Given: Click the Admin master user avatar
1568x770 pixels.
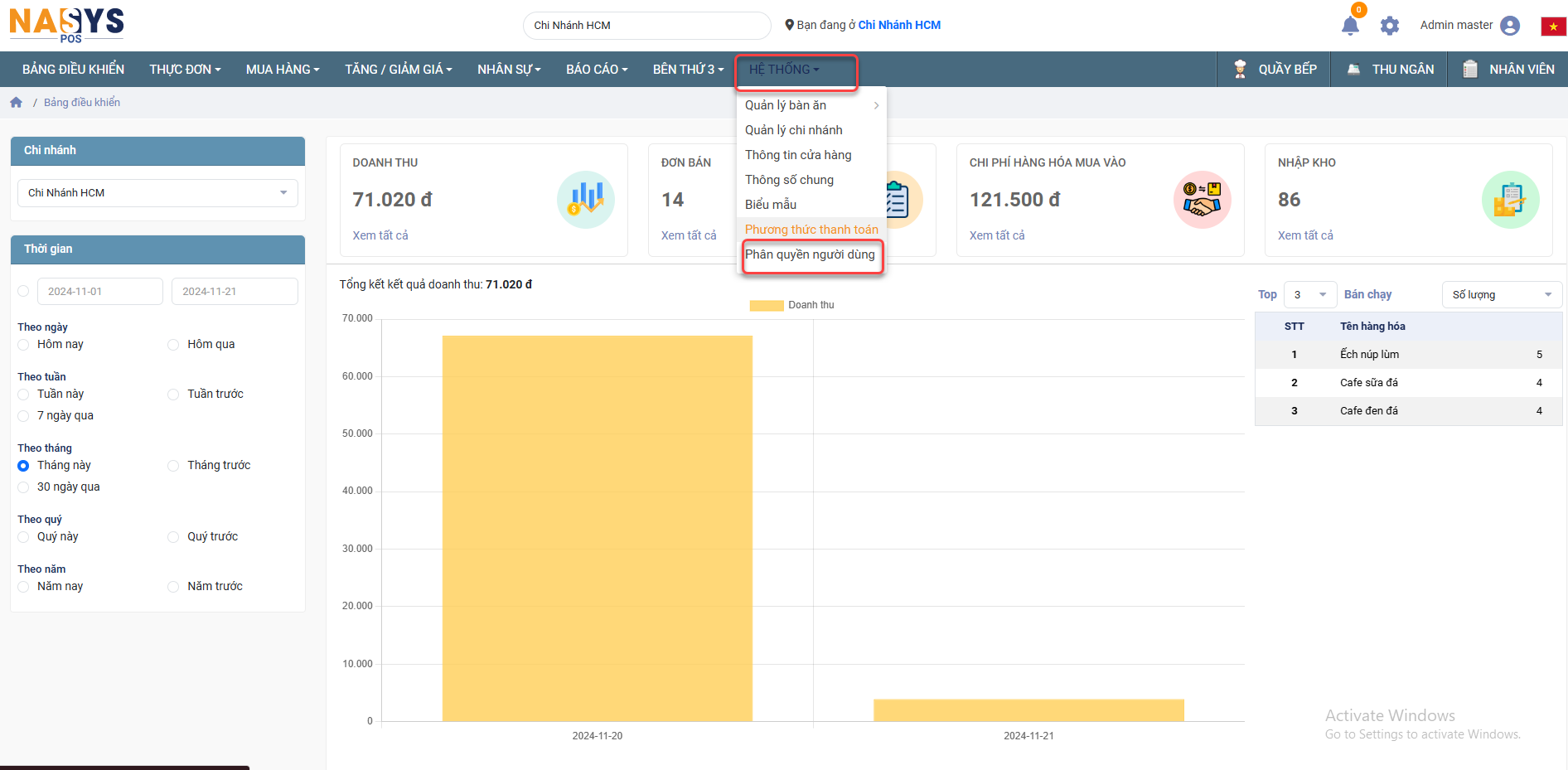Looking at the screenshot, I should click(1510, 26).
